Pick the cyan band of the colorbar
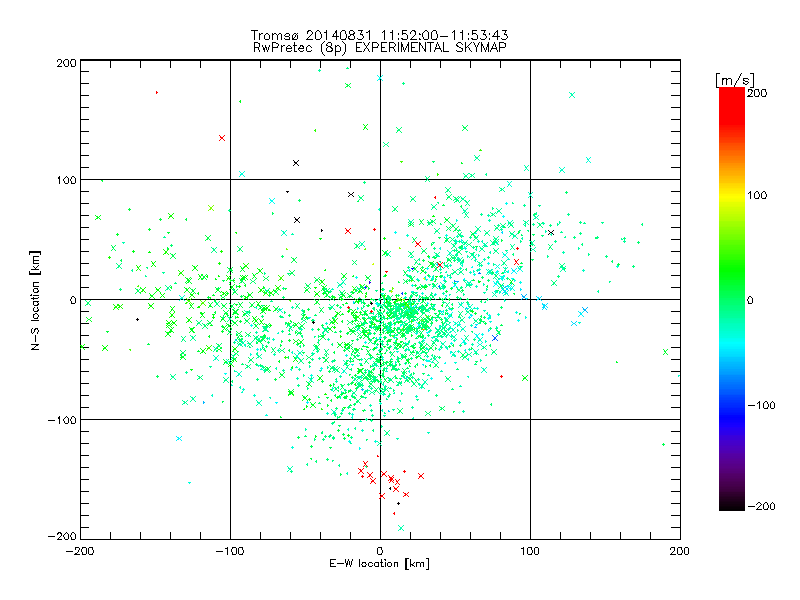Viewport: 800px width, 600px height. coord(732,347)
